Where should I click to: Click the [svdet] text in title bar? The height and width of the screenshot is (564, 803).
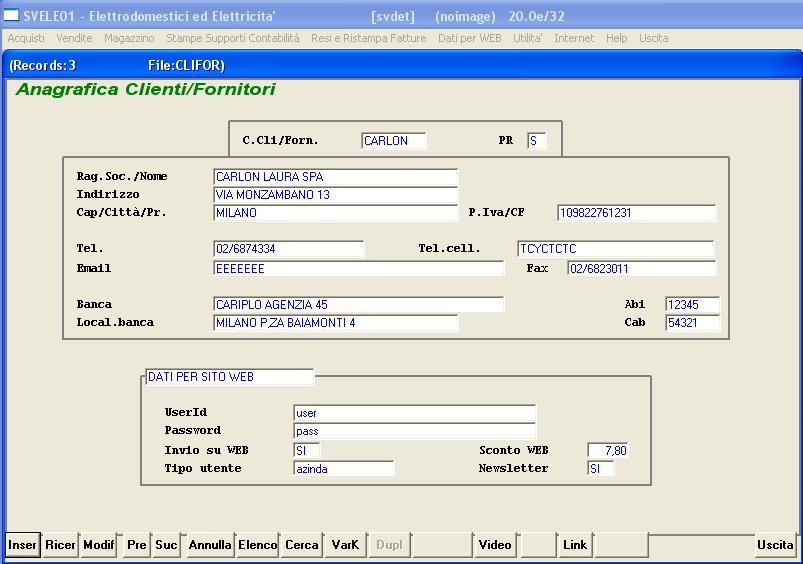click(x=393, y=16)
